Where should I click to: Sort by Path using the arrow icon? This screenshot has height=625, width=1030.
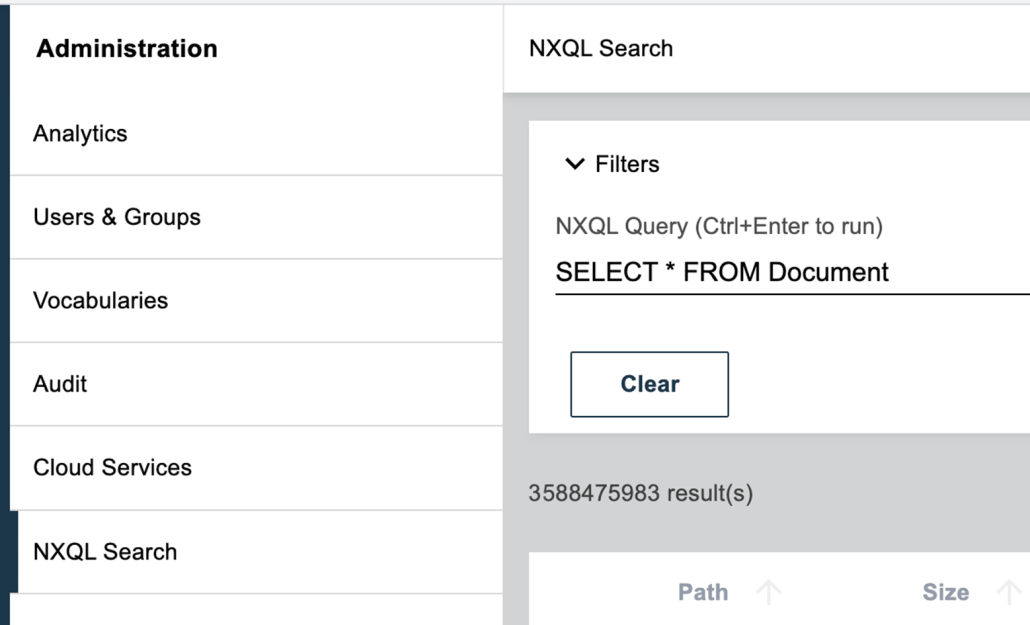(x=768, y=592)
